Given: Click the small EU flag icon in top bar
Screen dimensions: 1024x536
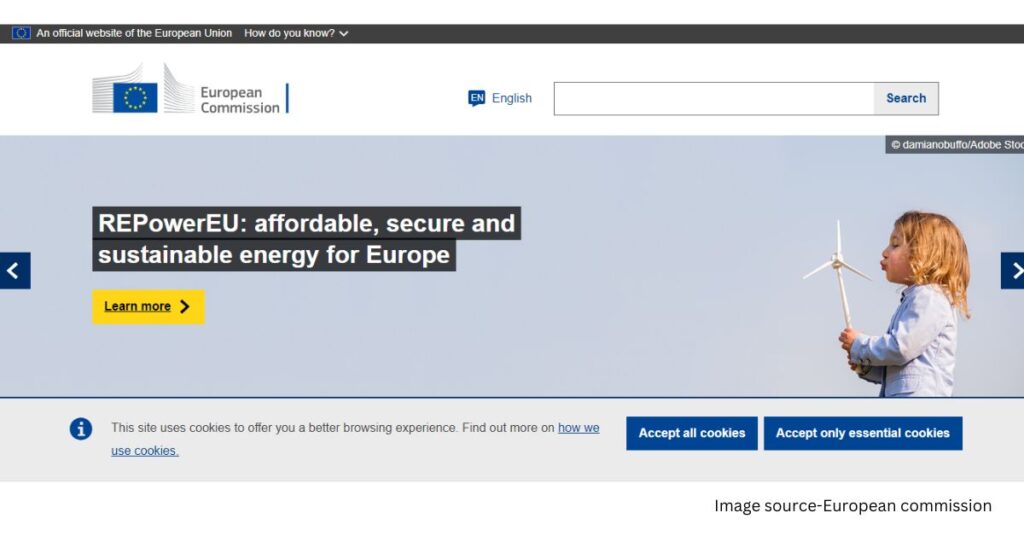Looking at the screenshot, I should tap(21, 33).
